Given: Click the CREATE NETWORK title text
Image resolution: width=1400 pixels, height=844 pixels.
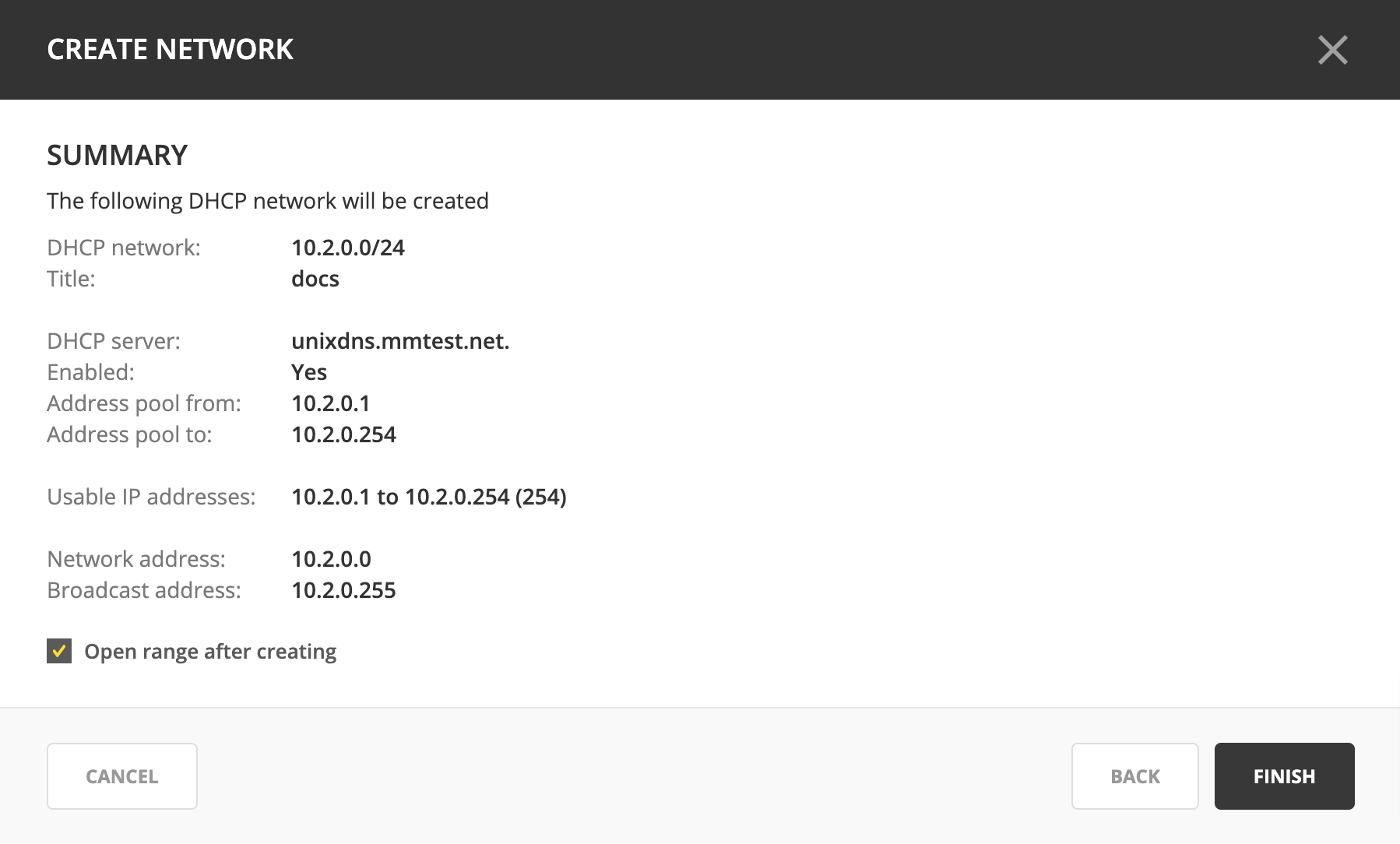Looking at the screenshot, I should pyautogui.click(x=170, y=50).
